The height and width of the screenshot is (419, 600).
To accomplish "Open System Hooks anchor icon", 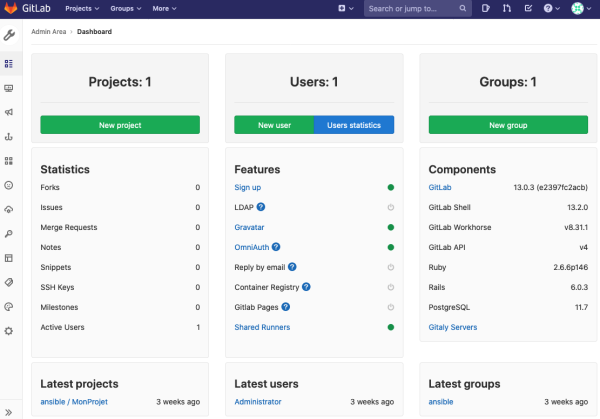I will (x=9, y=136).
